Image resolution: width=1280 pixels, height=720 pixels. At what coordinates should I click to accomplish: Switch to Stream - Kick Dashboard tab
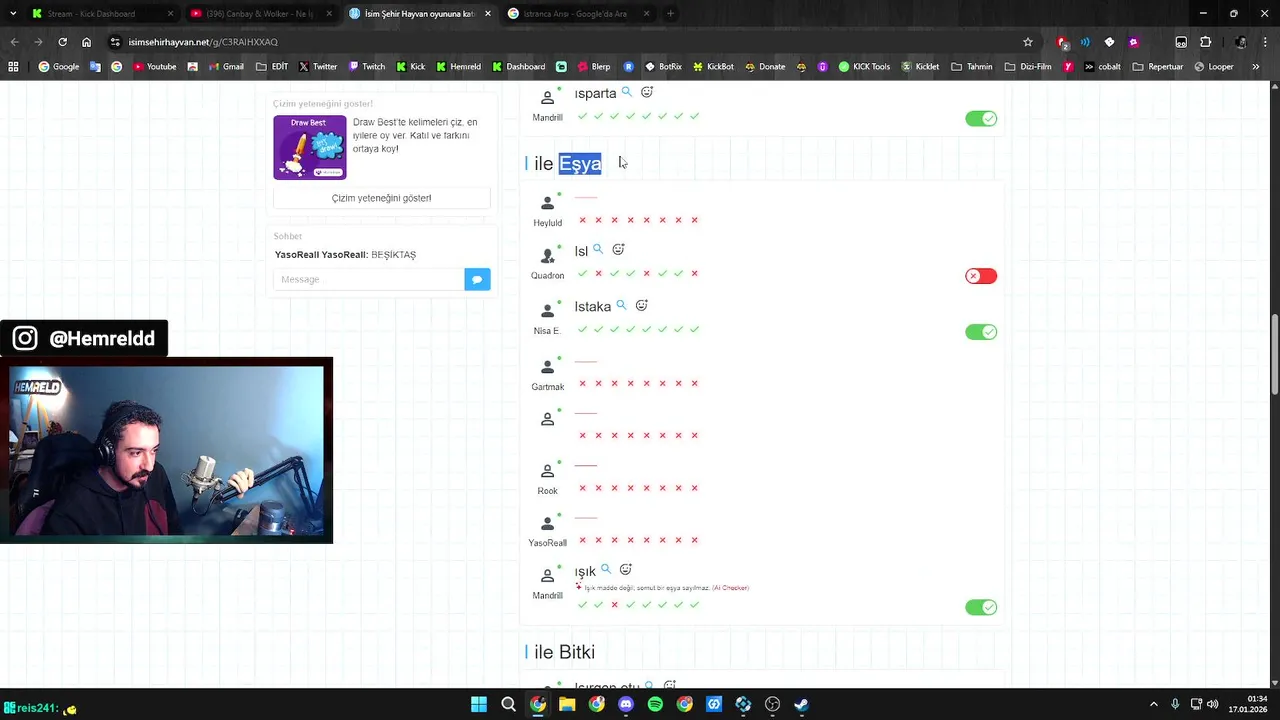point(100,14)
